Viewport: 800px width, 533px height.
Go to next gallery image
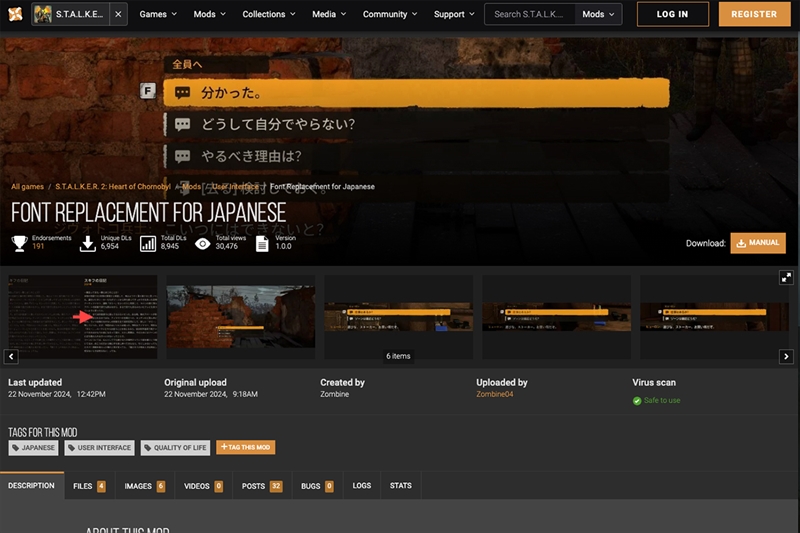click(x=786, y=356)
